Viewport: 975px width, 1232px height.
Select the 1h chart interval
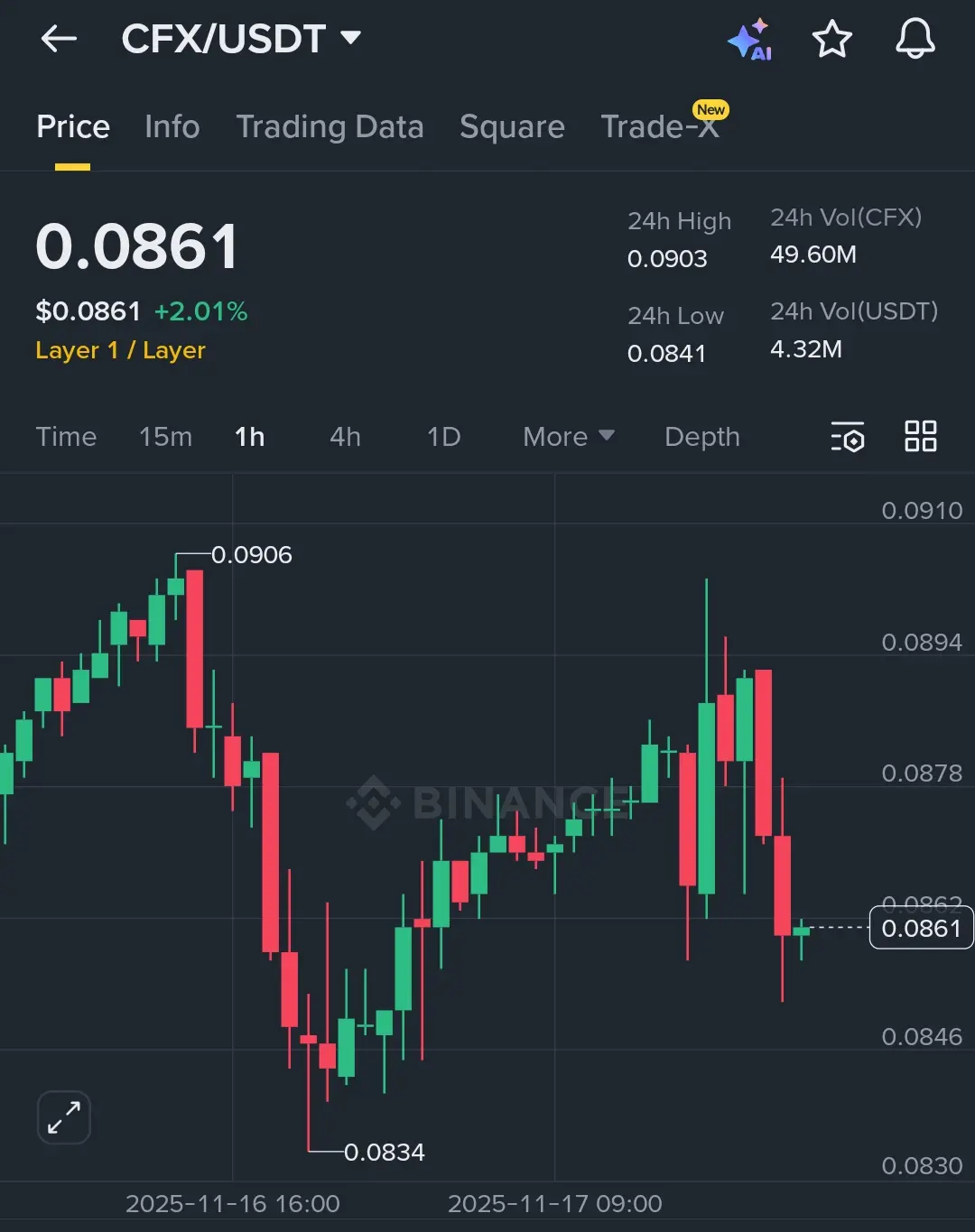coord(250,437)
